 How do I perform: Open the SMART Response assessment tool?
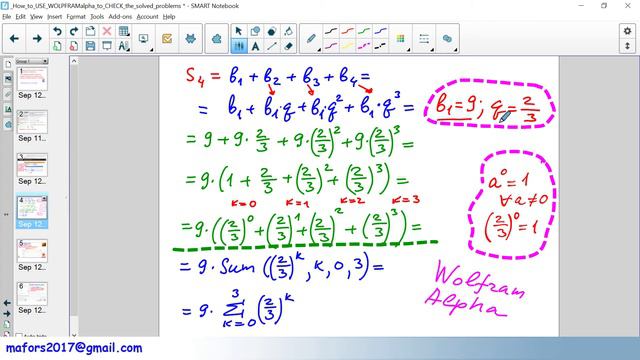[x=167, y=39]
